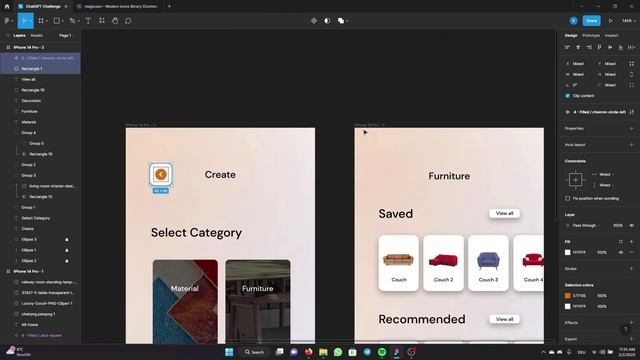Add an Export setting
The width and height of the screenshot is (640, 360).
[x=631, y=339]
